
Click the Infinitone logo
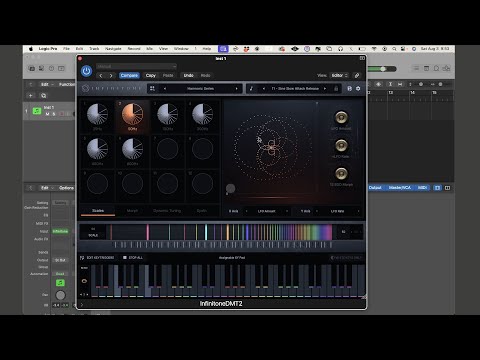click(x=86, y=88)
